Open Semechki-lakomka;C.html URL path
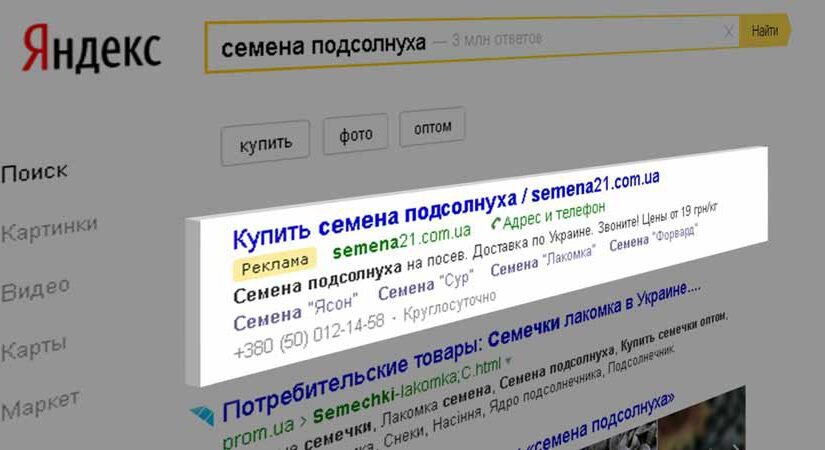 407,390
